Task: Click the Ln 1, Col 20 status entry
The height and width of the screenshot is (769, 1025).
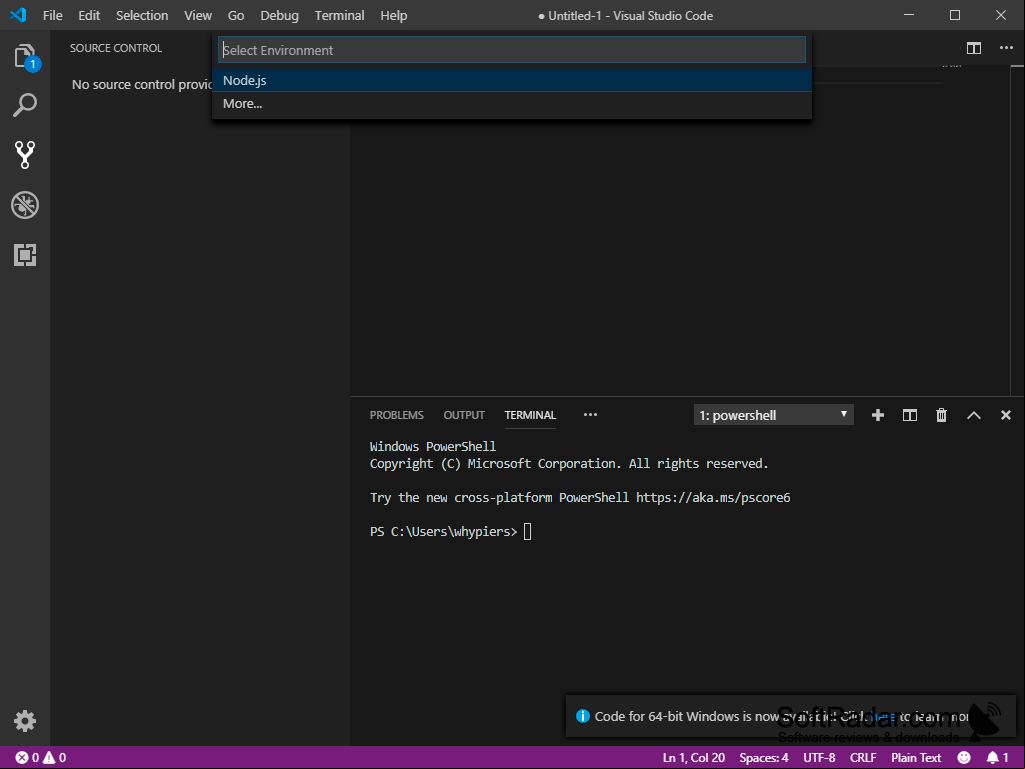Action: tap(694, 758)
